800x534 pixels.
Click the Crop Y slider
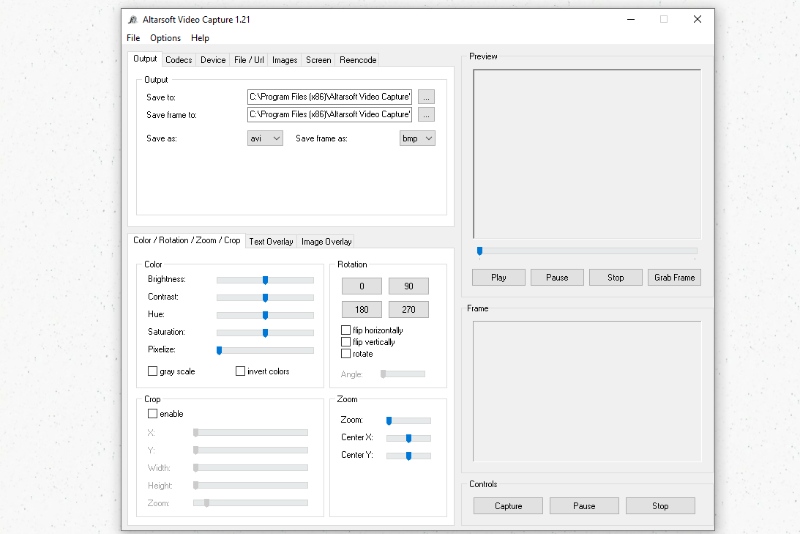[251, 450]
